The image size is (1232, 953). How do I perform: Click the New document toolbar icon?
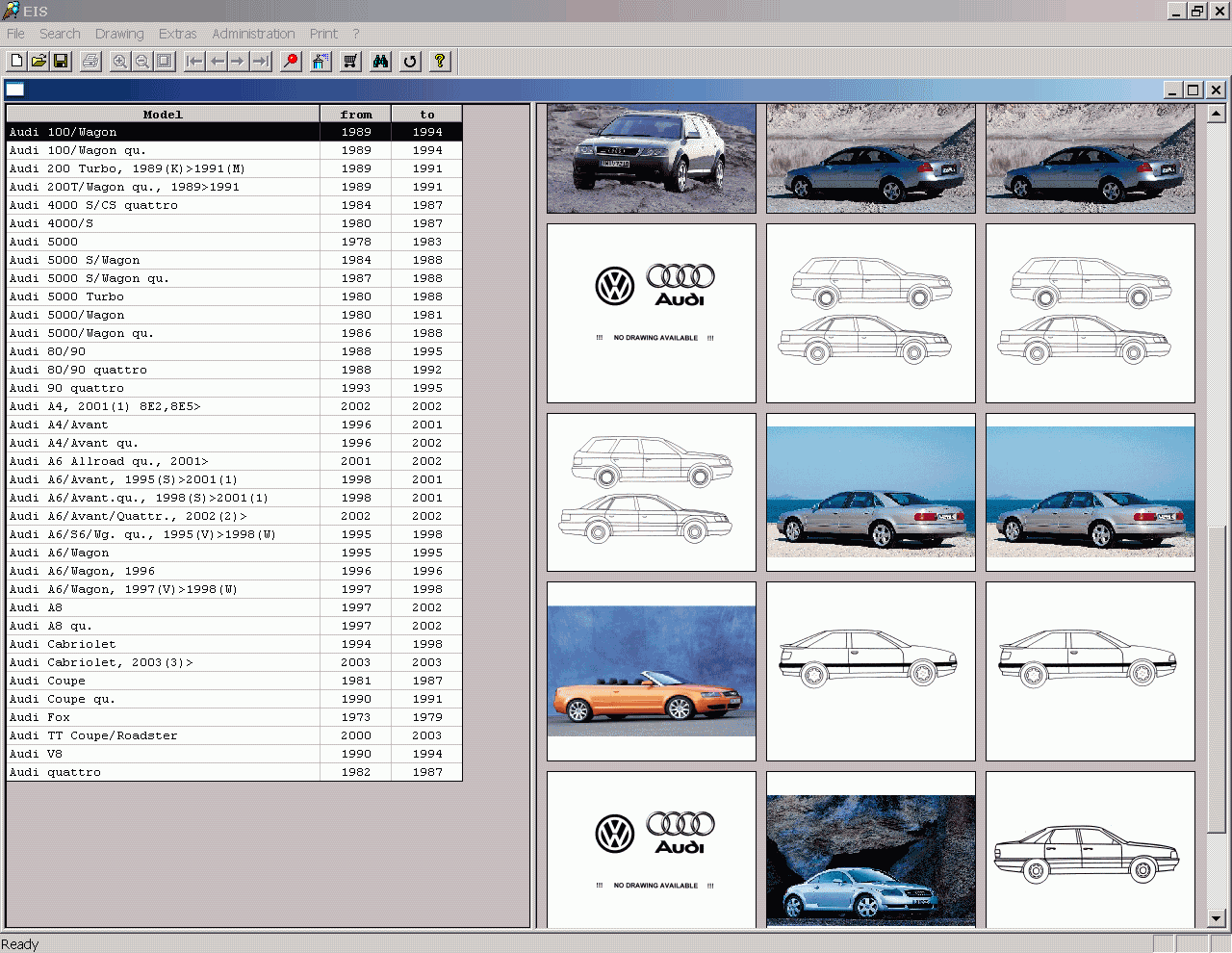pyautogui.click(x=16, y=61)
